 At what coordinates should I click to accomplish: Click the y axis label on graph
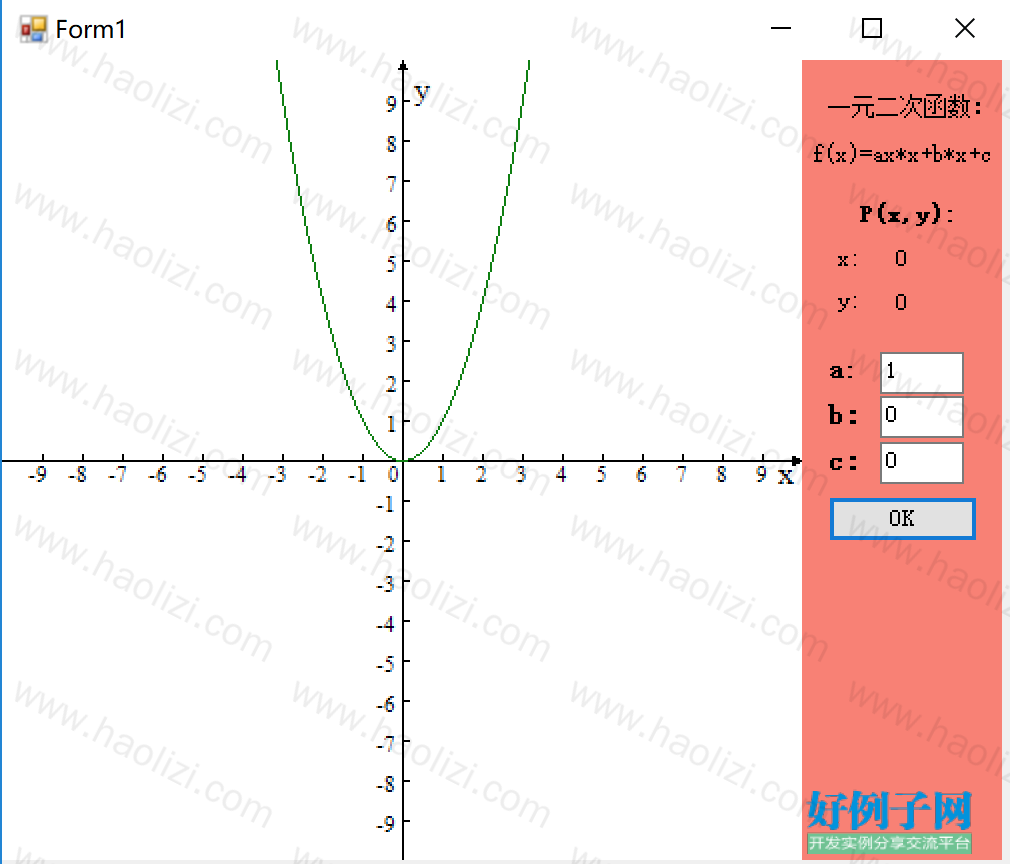click(421, 93)
